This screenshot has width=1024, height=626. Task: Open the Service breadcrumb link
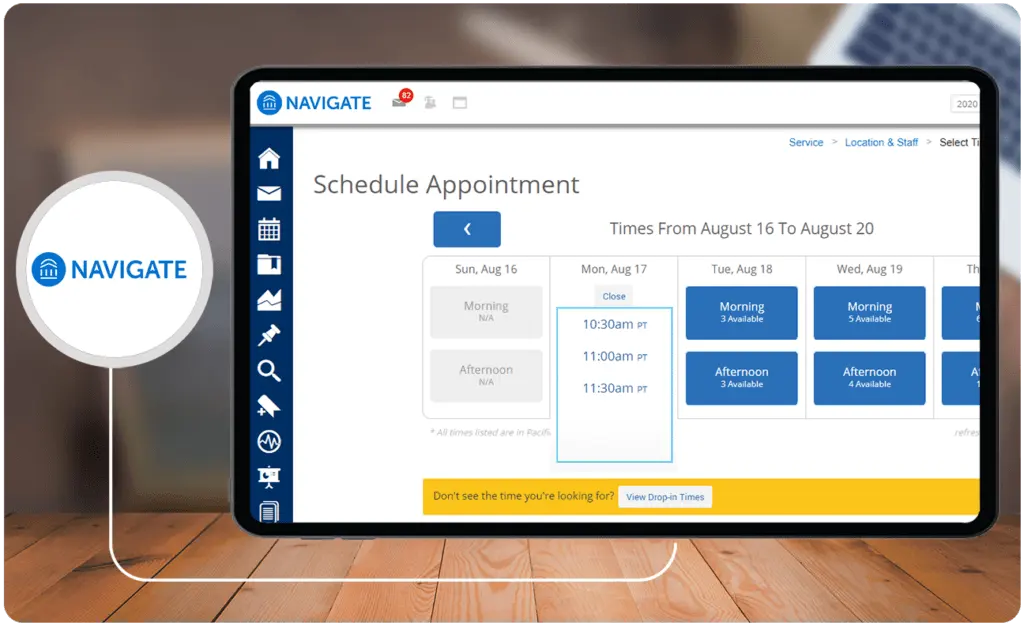tap(806, 142)
